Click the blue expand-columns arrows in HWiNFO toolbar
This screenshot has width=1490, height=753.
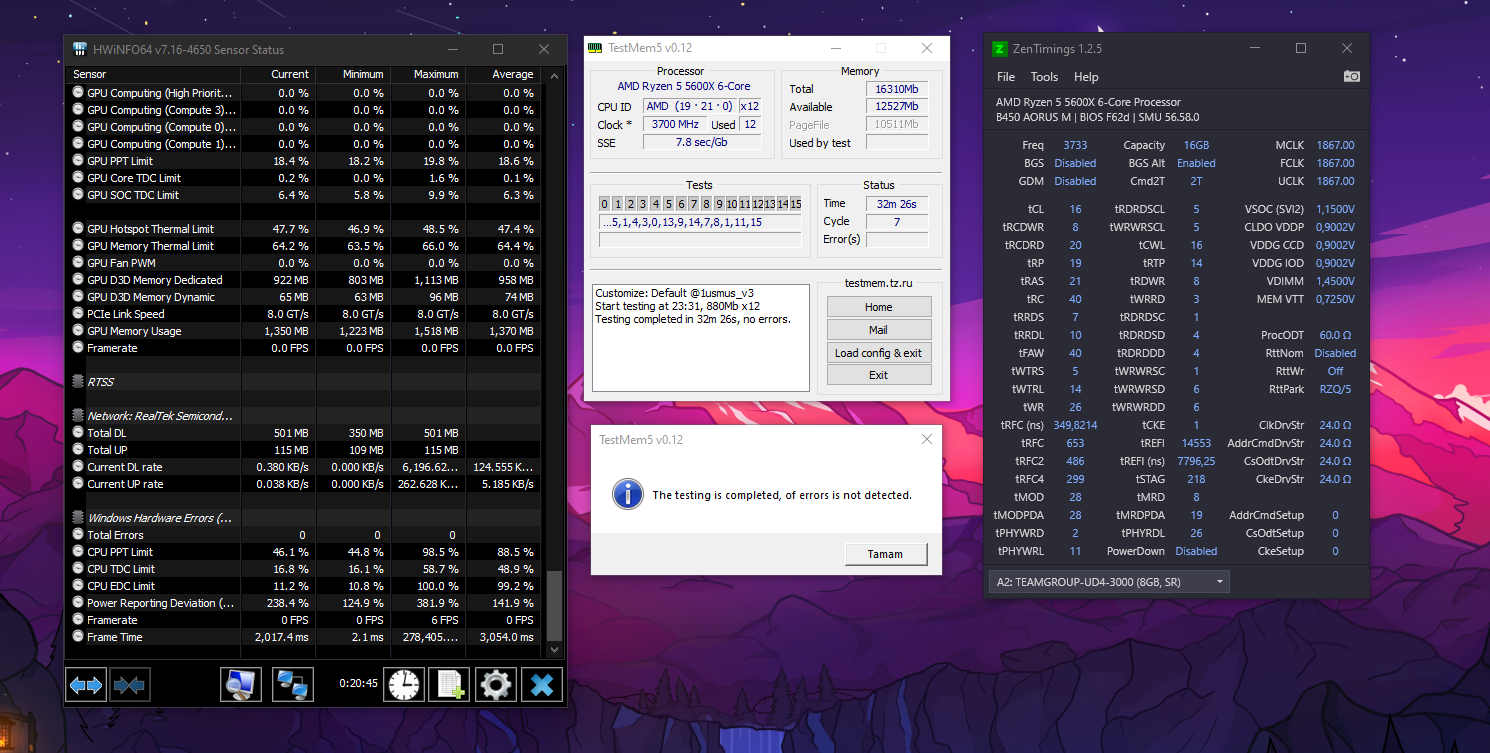(86, 685)
